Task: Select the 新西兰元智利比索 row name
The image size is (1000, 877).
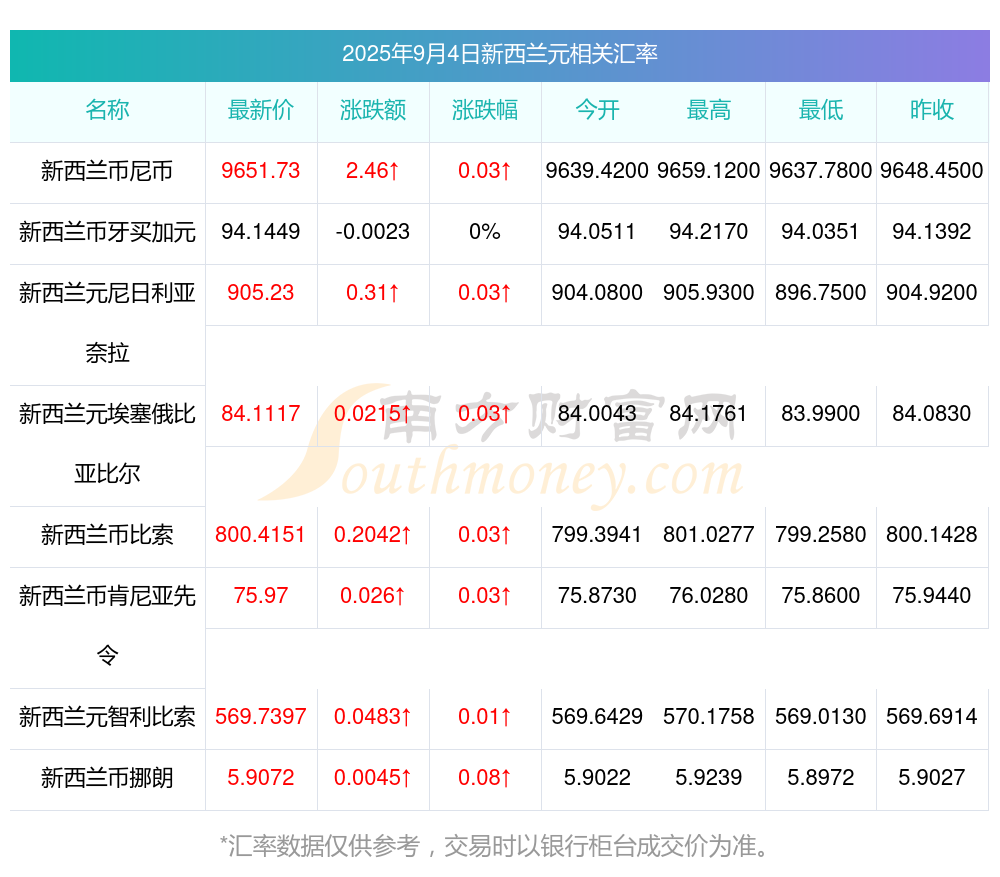Action: point(107,718)
